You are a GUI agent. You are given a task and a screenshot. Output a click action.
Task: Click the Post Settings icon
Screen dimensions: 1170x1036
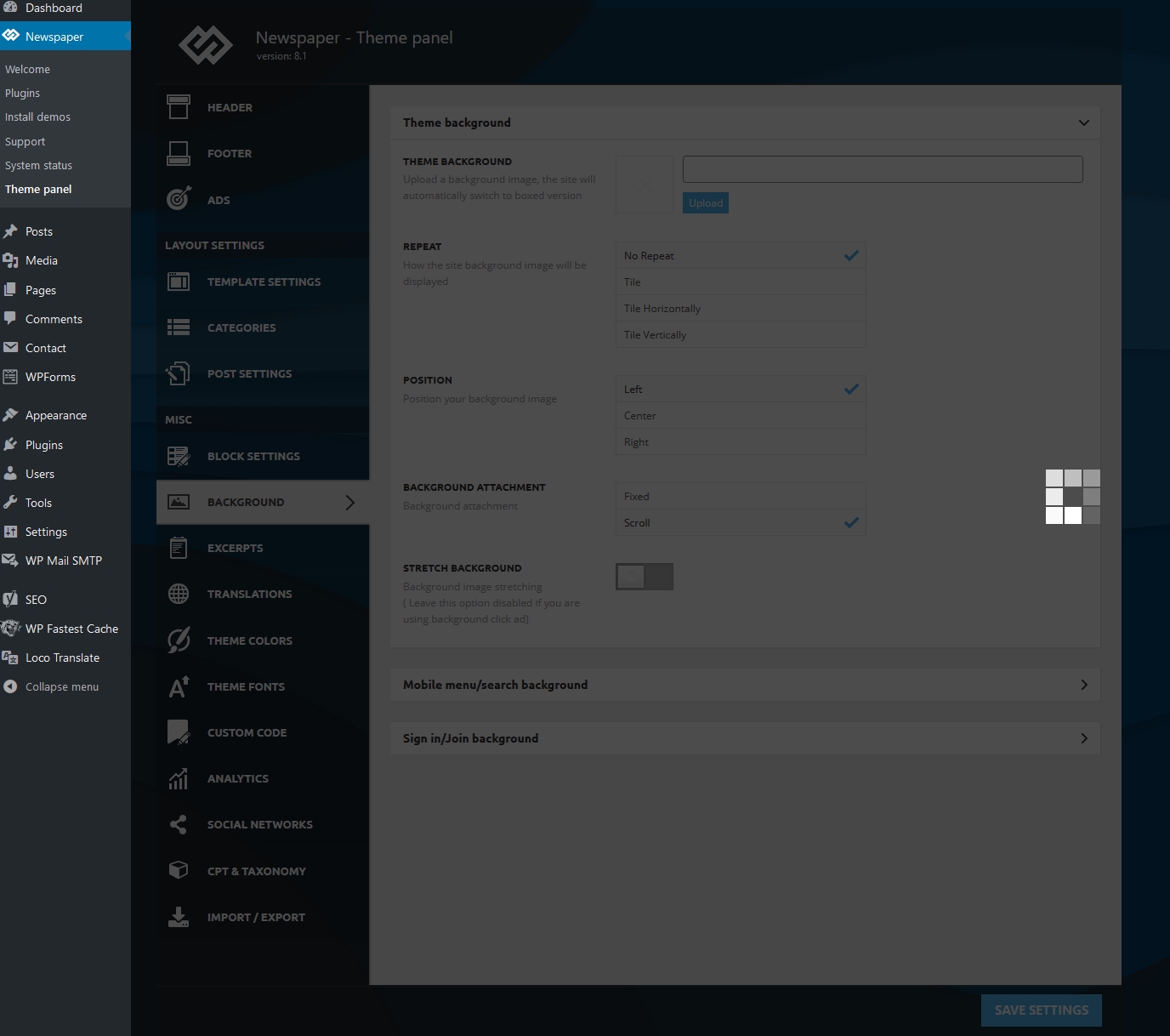pos(179,373)
